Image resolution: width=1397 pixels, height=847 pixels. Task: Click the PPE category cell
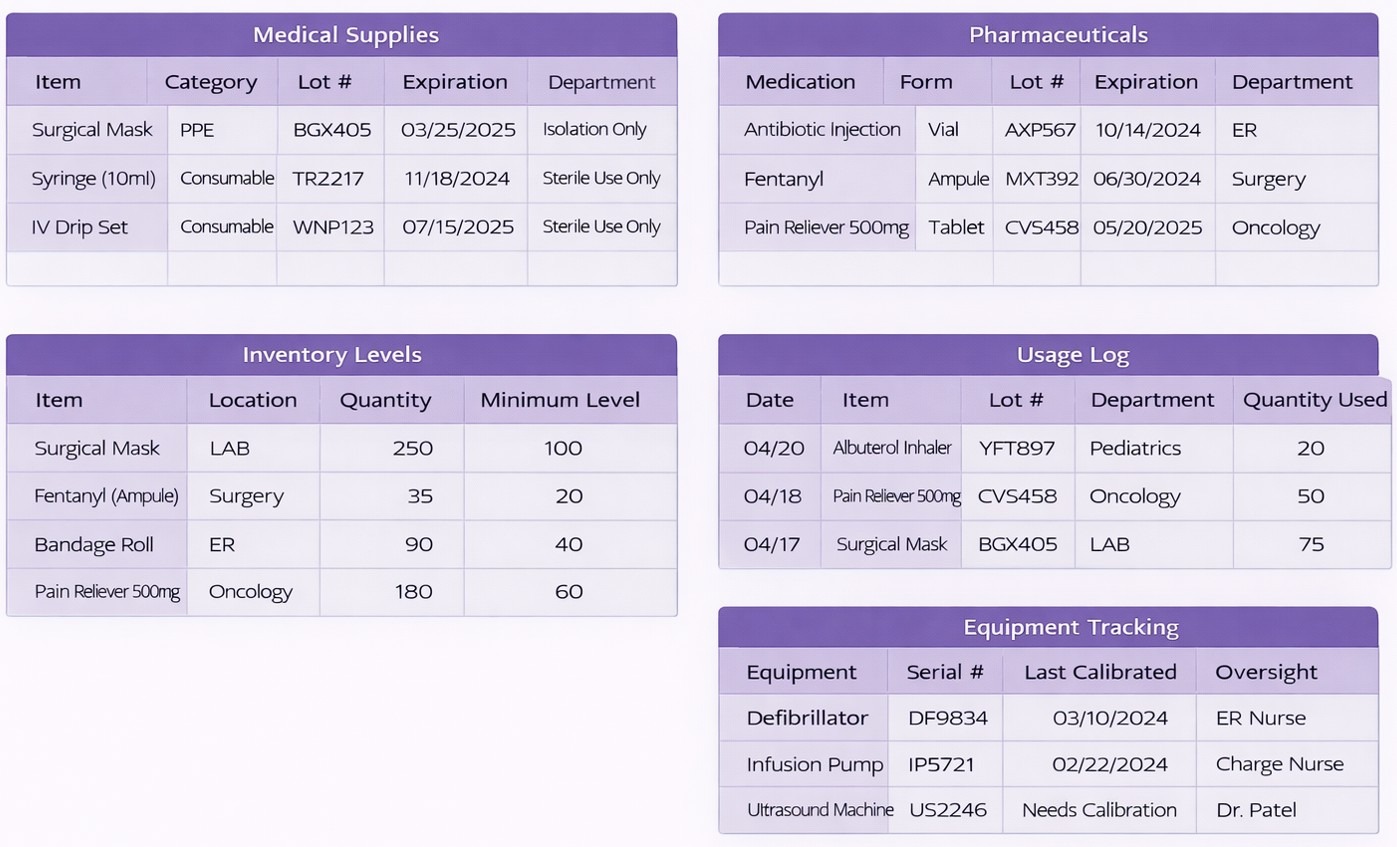pyautogui.click(x=197, y=130)
